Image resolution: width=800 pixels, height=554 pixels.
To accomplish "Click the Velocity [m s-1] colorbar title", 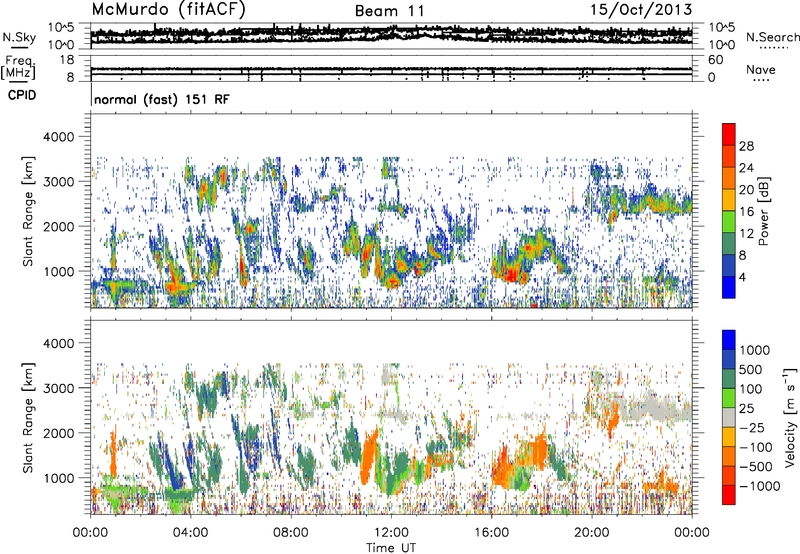I will point(790,417).
